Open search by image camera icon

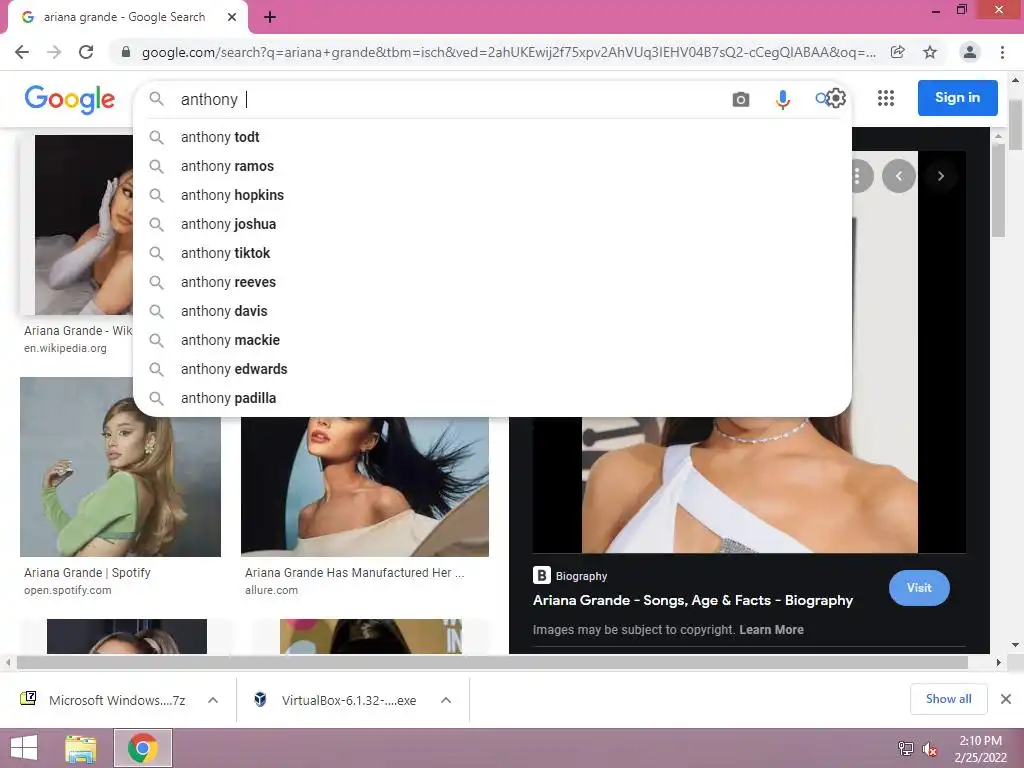click(741, 99)
